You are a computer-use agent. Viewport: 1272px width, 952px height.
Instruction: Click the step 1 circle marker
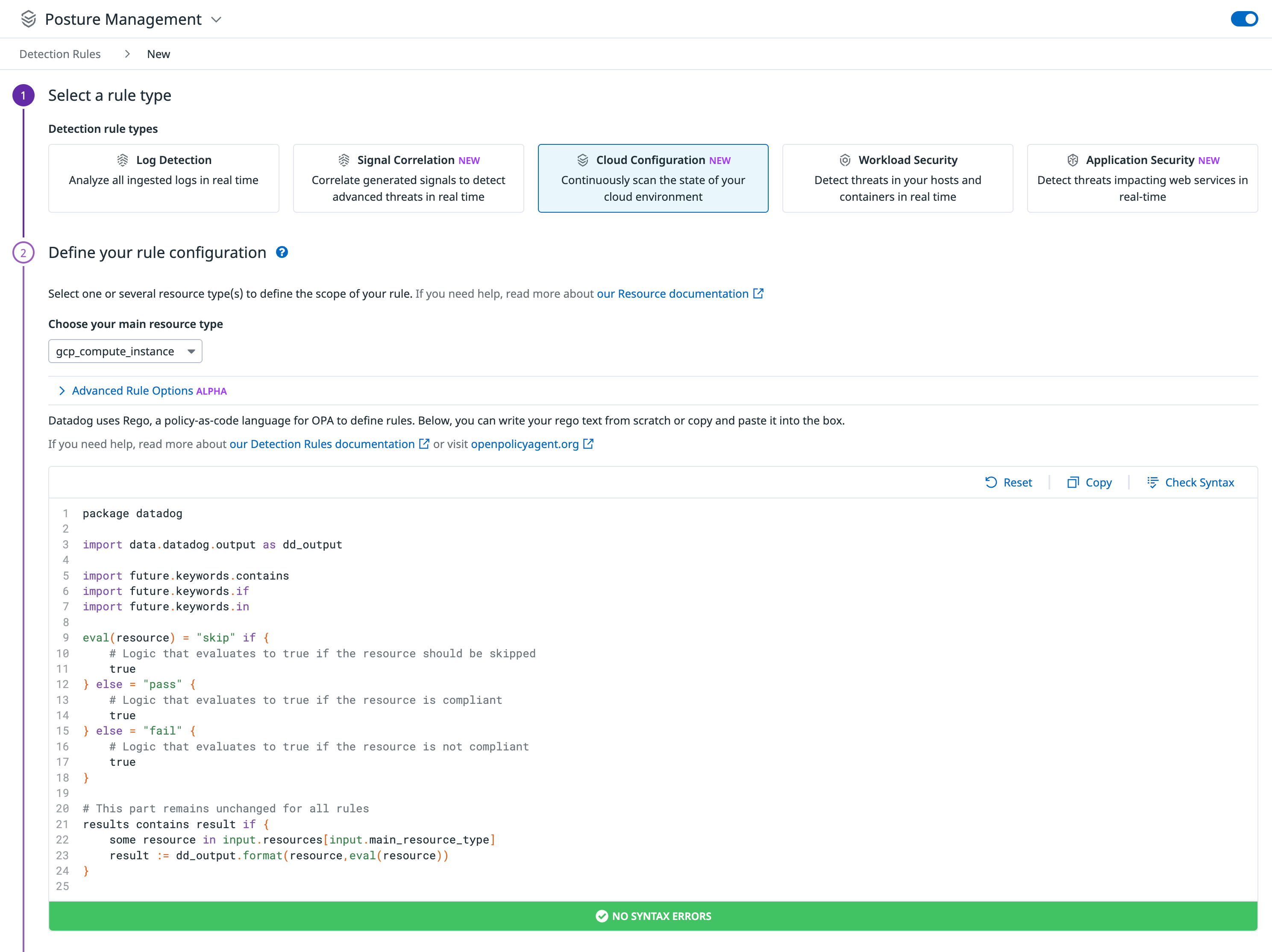pos(24,95)
